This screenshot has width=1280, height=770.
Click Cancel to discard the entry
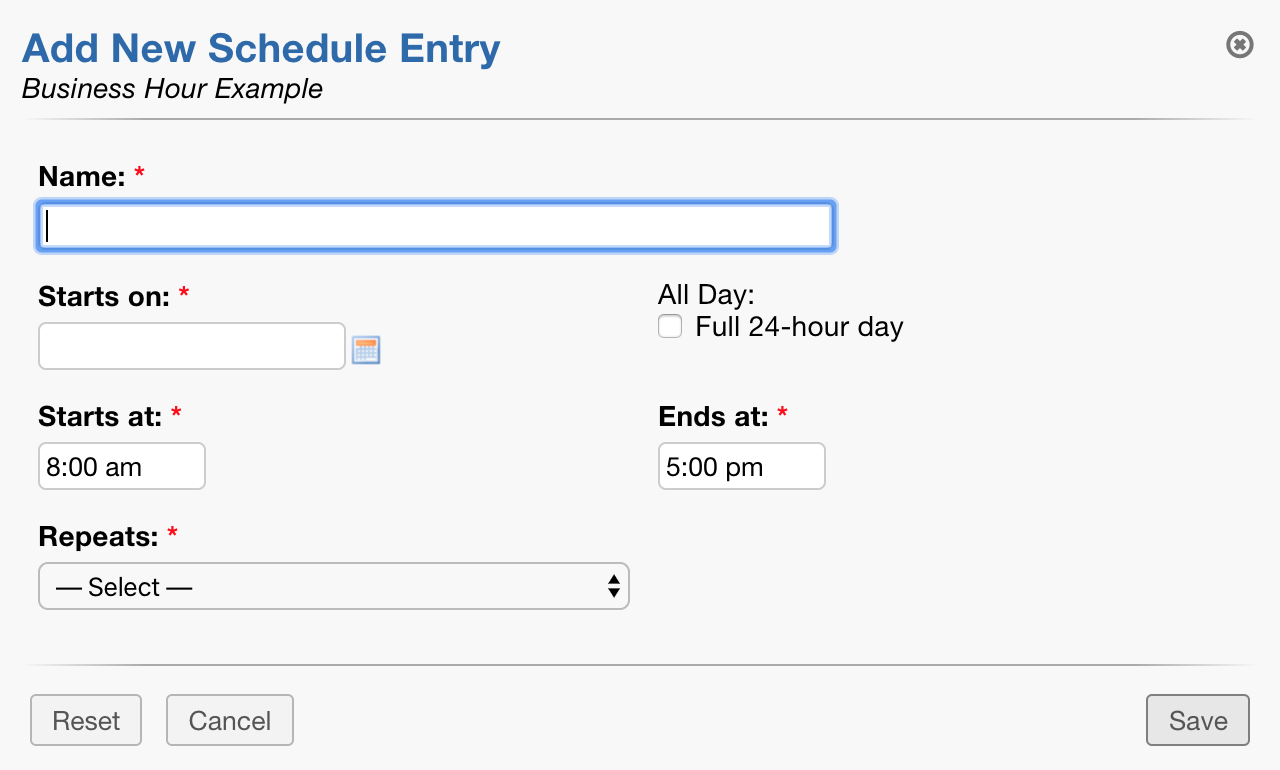click(x=229, y=720)
